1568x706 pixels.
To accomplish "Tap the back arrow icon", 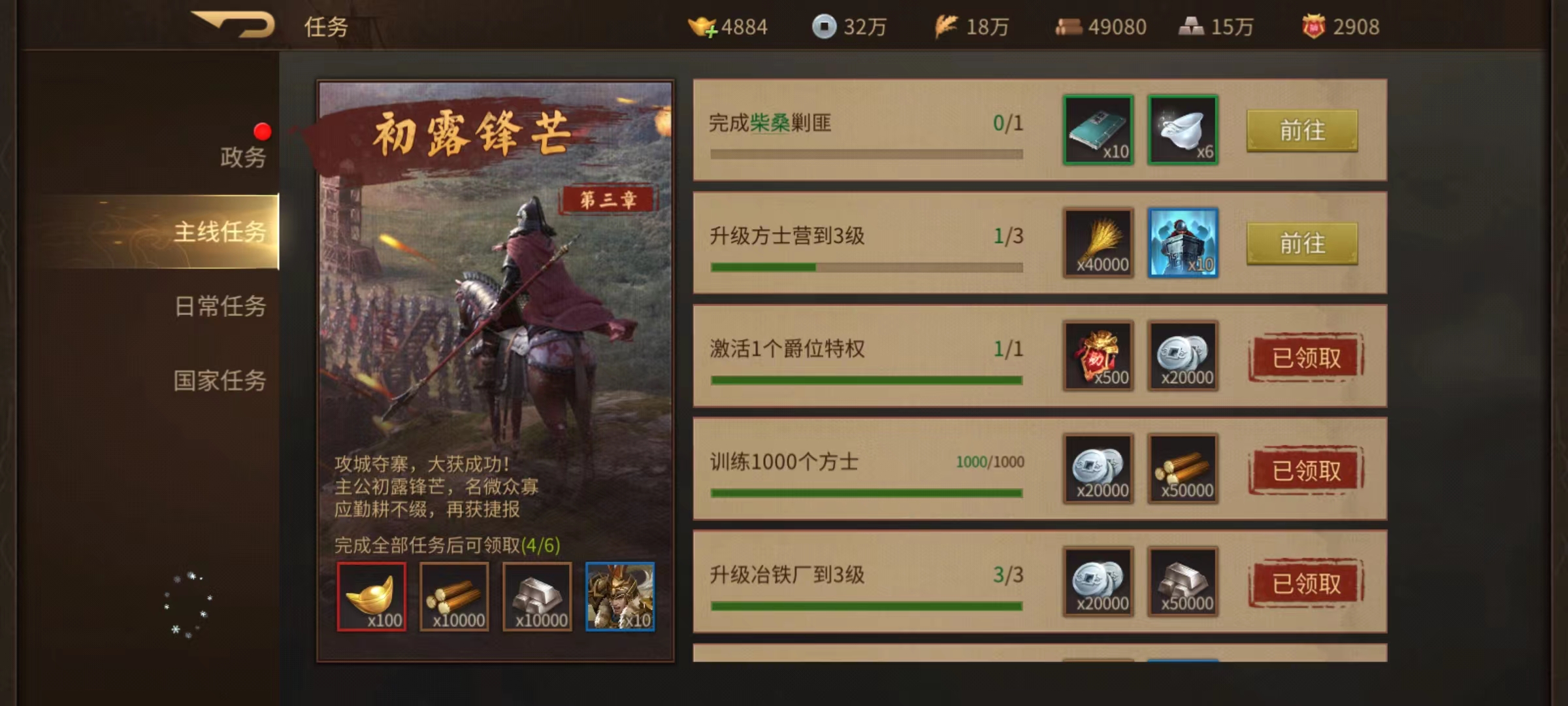I will 233,25.
